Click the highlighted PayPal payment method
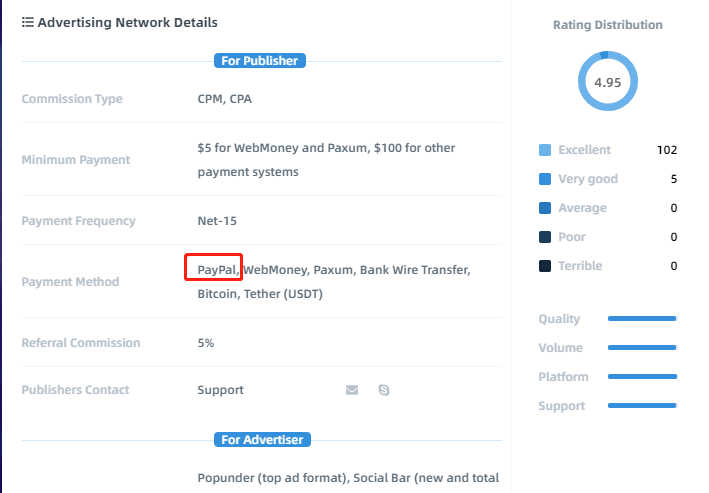The height and width of the screenshot is (493, 709). tap(217, 270)
